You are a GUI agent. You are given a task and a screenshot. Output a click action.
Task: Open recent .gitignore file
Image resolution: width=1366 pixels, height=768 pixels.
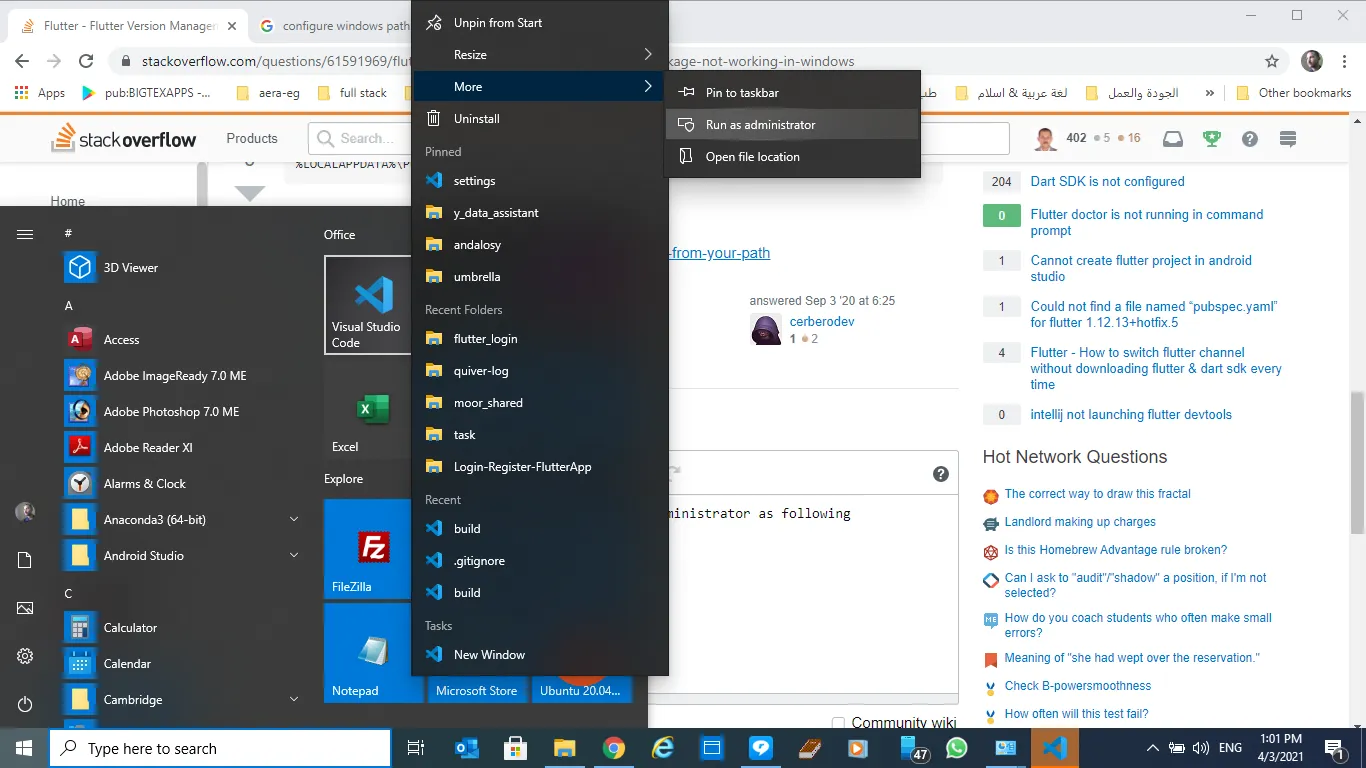point(540,561)
